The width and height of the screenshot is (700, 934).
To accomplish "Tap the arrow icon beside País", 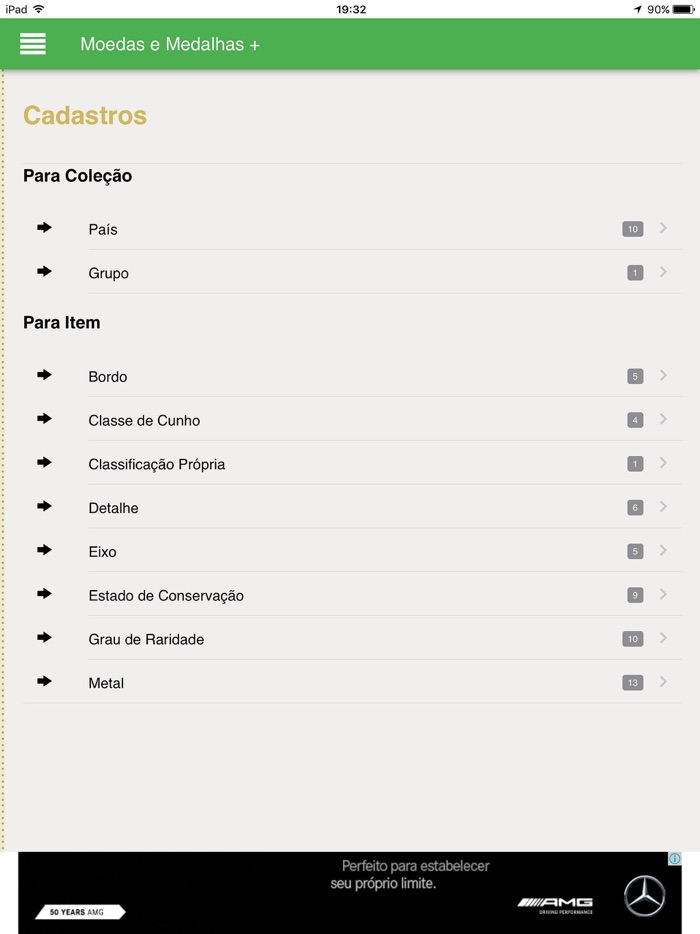I will (x=44, y=228).
